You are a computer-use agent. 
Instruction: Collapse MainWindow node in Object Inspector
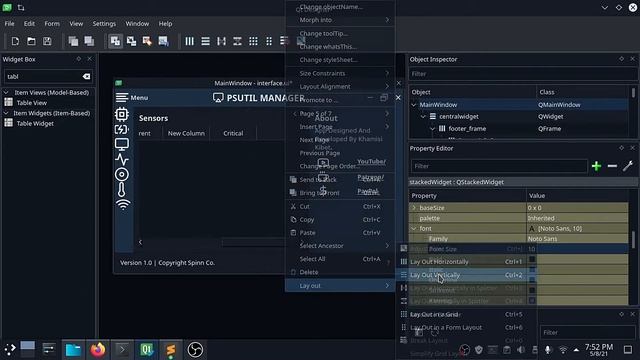414,105
